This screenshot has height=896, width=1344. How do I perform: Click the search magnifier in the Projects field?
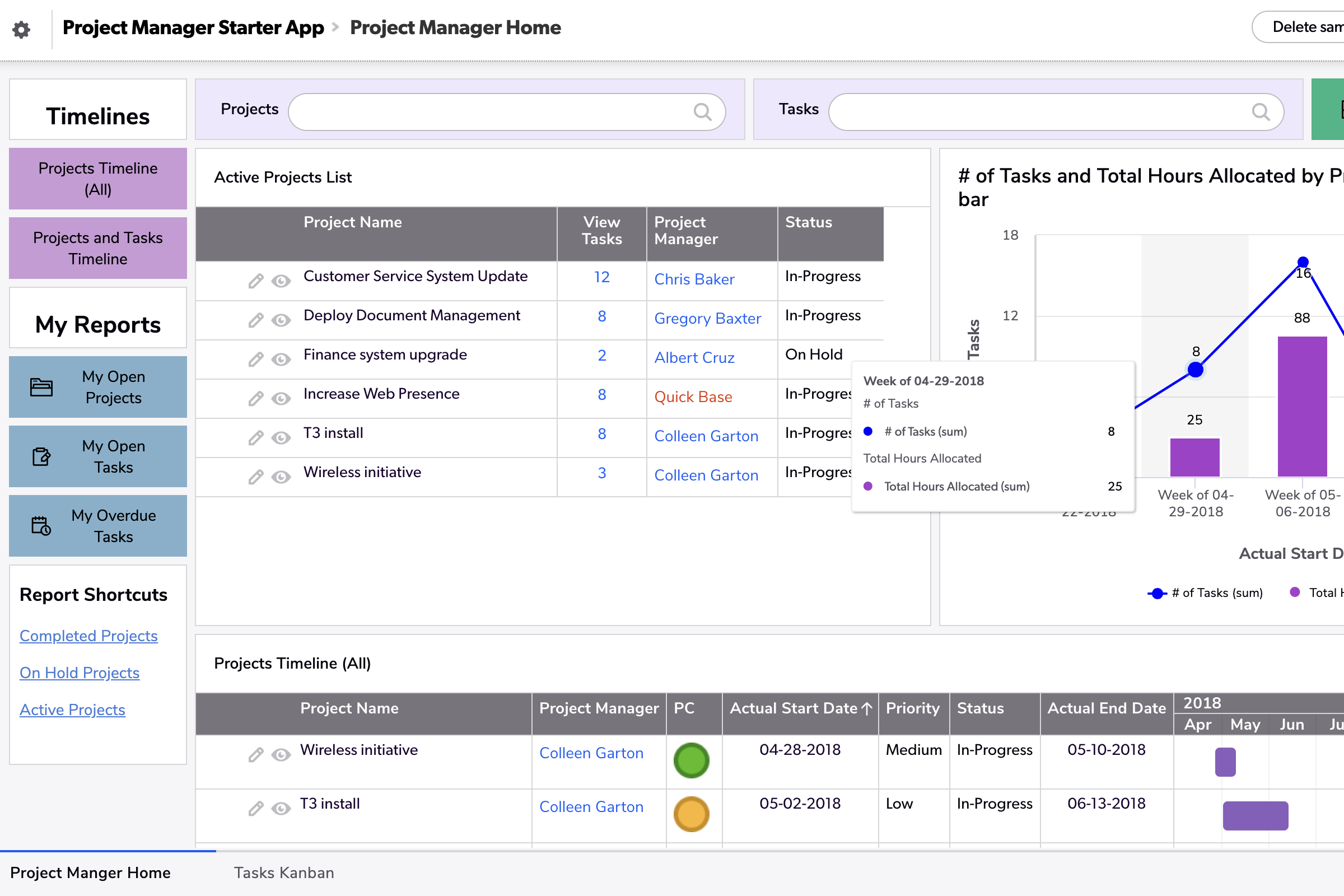[702, 112]
